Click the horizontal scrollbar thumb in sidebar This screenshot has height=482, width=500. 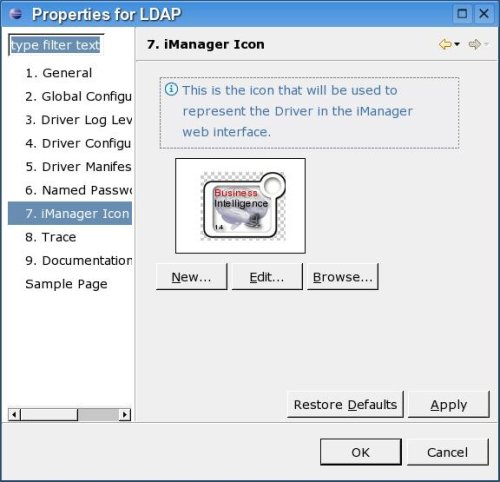point(49,415)
